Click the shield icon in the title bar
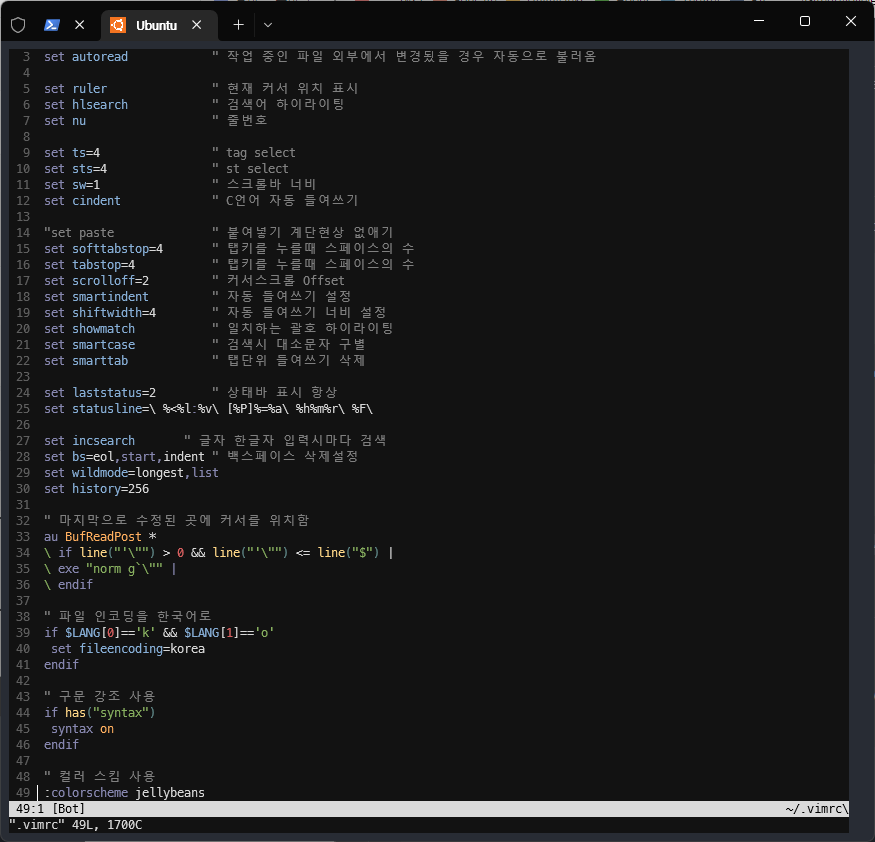This screenshot has height=842, width=875. click(x=18, y=25)
